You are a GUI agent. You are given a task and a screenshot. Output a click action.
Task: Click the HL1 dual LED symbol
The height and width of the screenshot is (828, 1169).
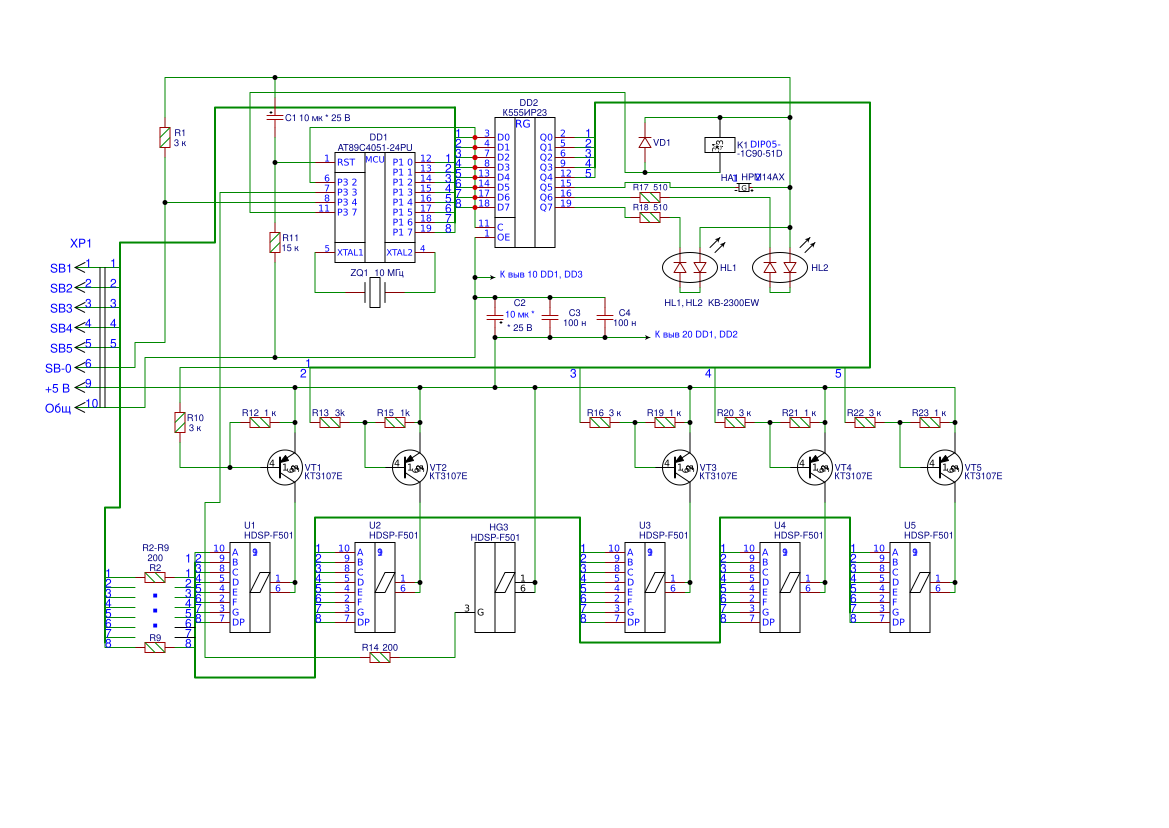point(690,268)
